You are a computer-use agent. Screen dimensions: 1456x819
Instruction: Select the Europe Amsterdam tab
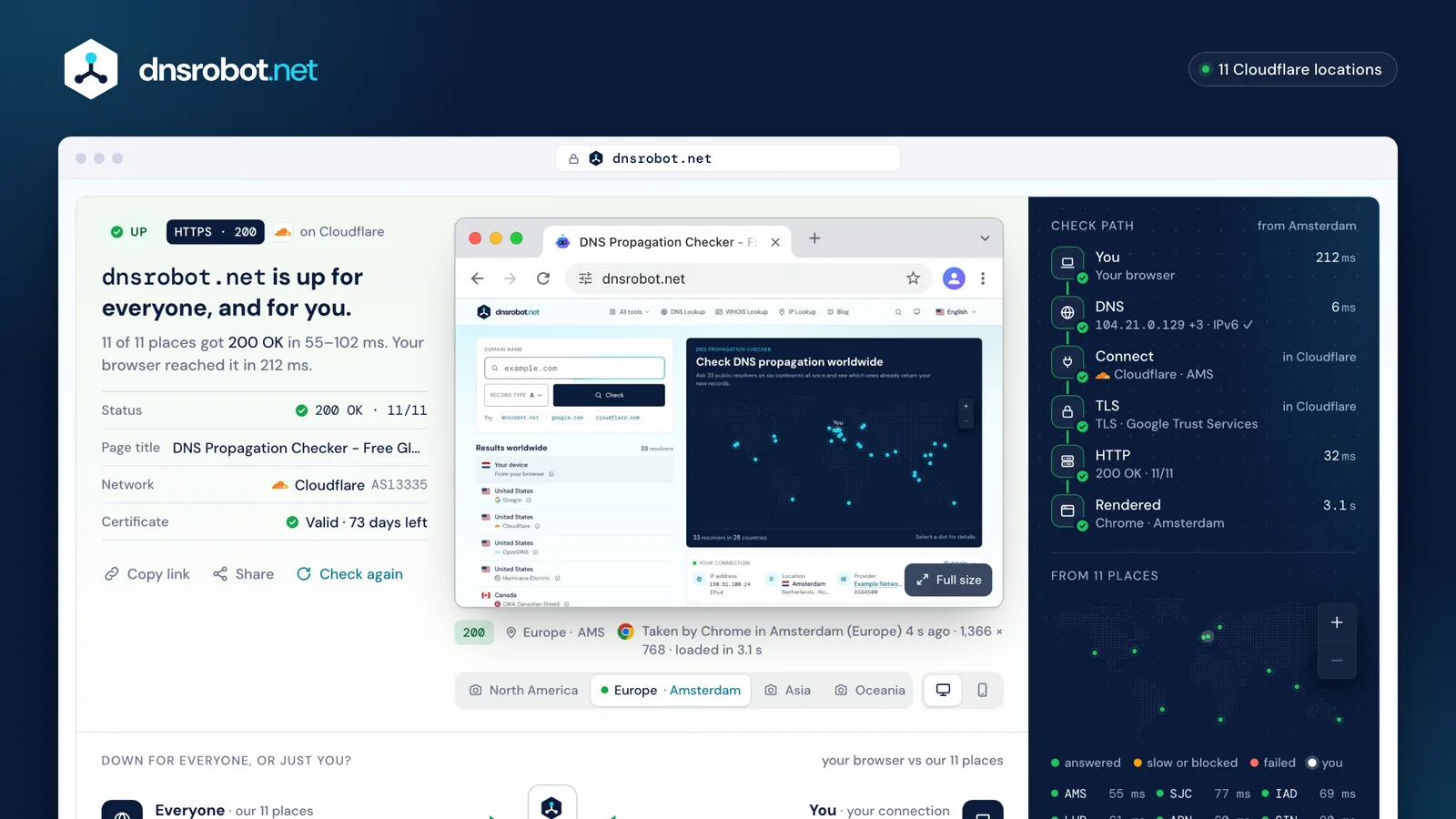point(671,691)
